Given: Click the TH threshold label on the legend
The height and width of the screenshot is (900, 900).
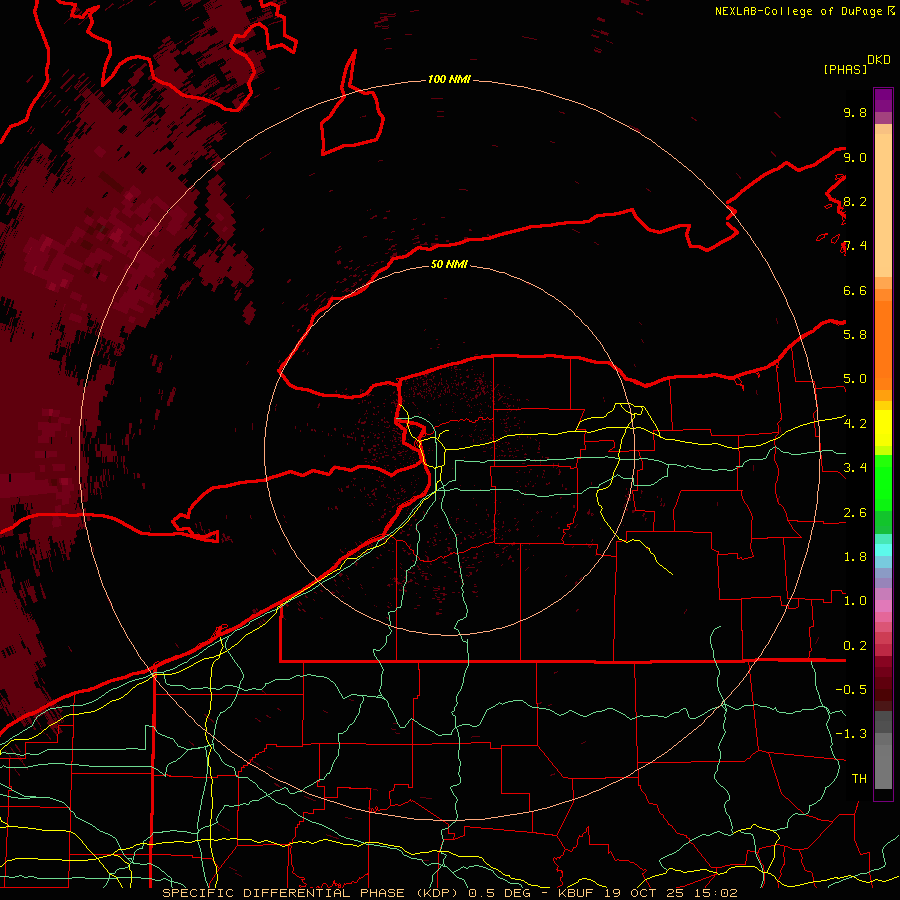Looking at the screenshot, I should coord(859,779).
